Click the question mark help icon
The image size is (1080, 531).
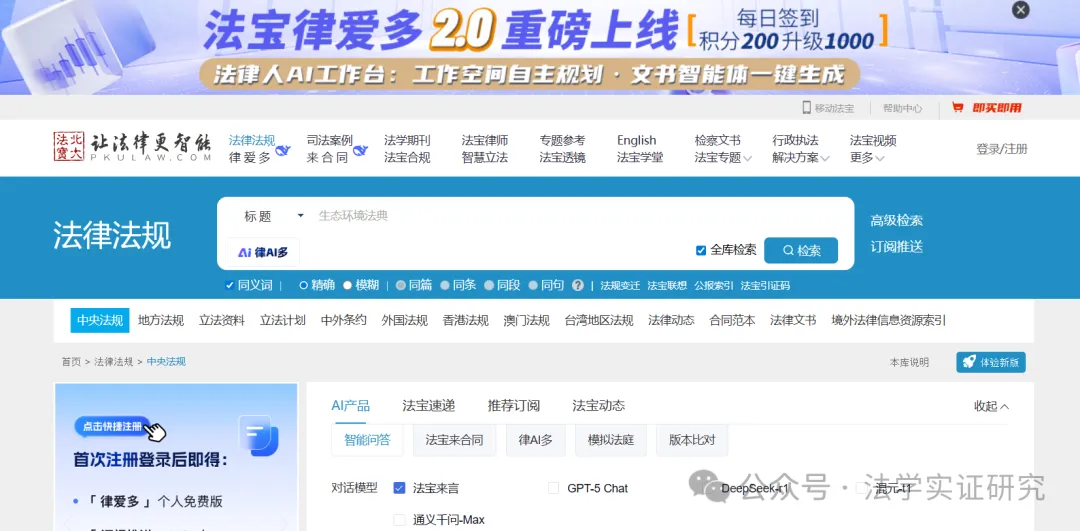(x=577, y=285)
